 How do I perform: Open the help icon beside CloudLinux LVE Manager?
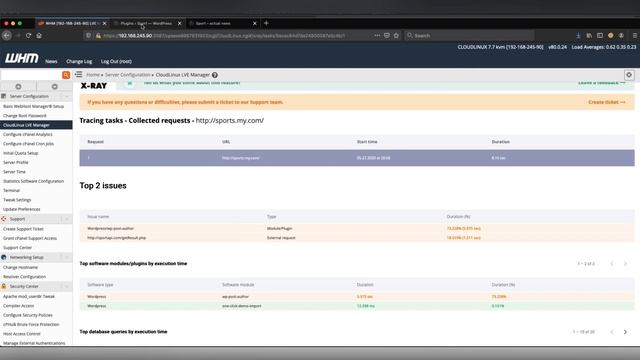215,75
